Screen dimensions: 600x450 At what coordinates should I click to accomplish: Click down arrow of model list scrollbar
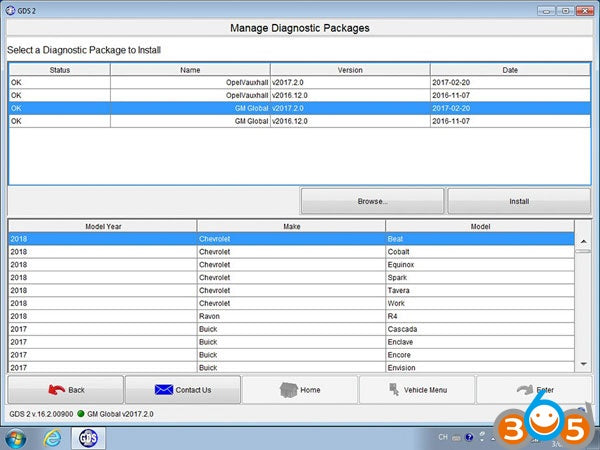[x=583, y=364]
